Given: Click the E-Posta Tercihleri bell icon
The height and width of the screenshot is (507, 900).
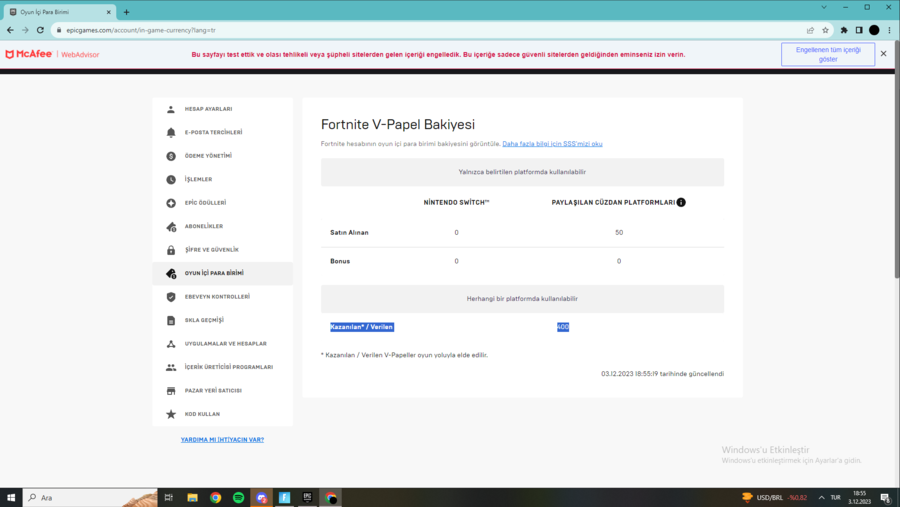Looking at the screenshot, I should 171,133.
